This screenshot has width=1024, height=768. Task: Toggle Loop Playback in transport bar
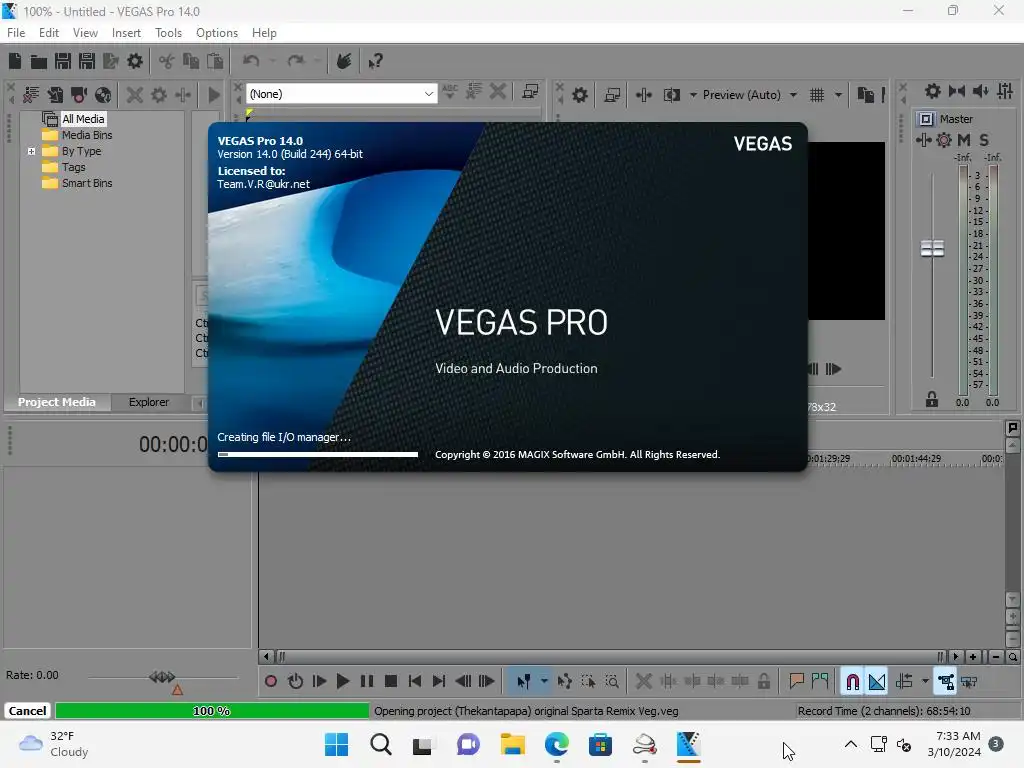click(295, 682)
